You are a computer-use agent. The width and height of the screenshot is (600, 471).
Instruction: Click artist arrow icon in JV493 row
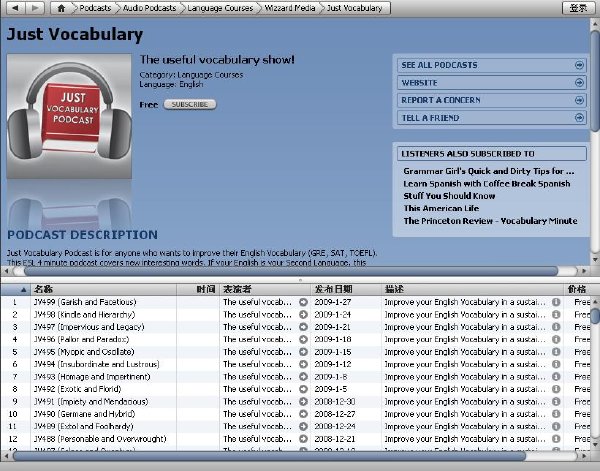click(x=303, y=377)
